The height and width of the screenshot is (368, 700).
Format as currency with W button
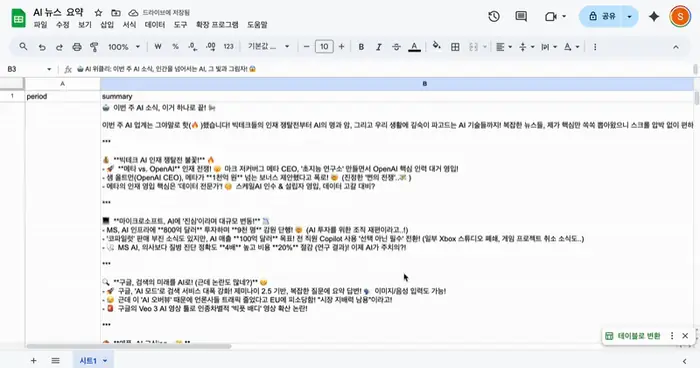tap(158, 46)
